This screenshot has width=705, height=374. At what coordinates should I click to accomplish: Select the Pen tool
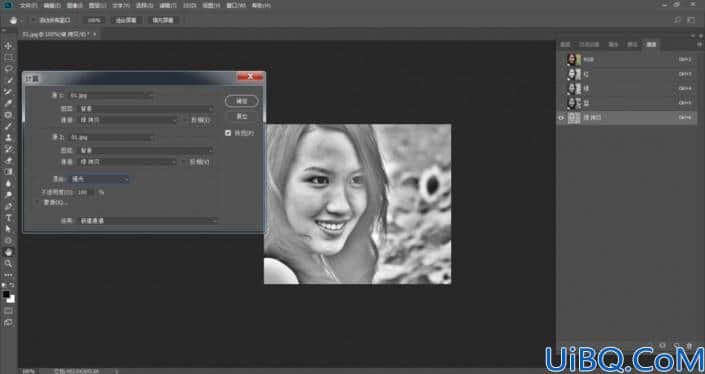pyautogui.click(x=8, y=206)
